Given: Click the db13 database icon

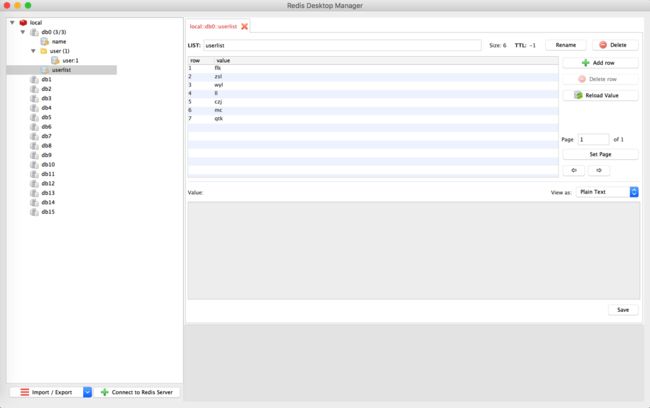Looking at the screenshot, I should coord(34,193).
